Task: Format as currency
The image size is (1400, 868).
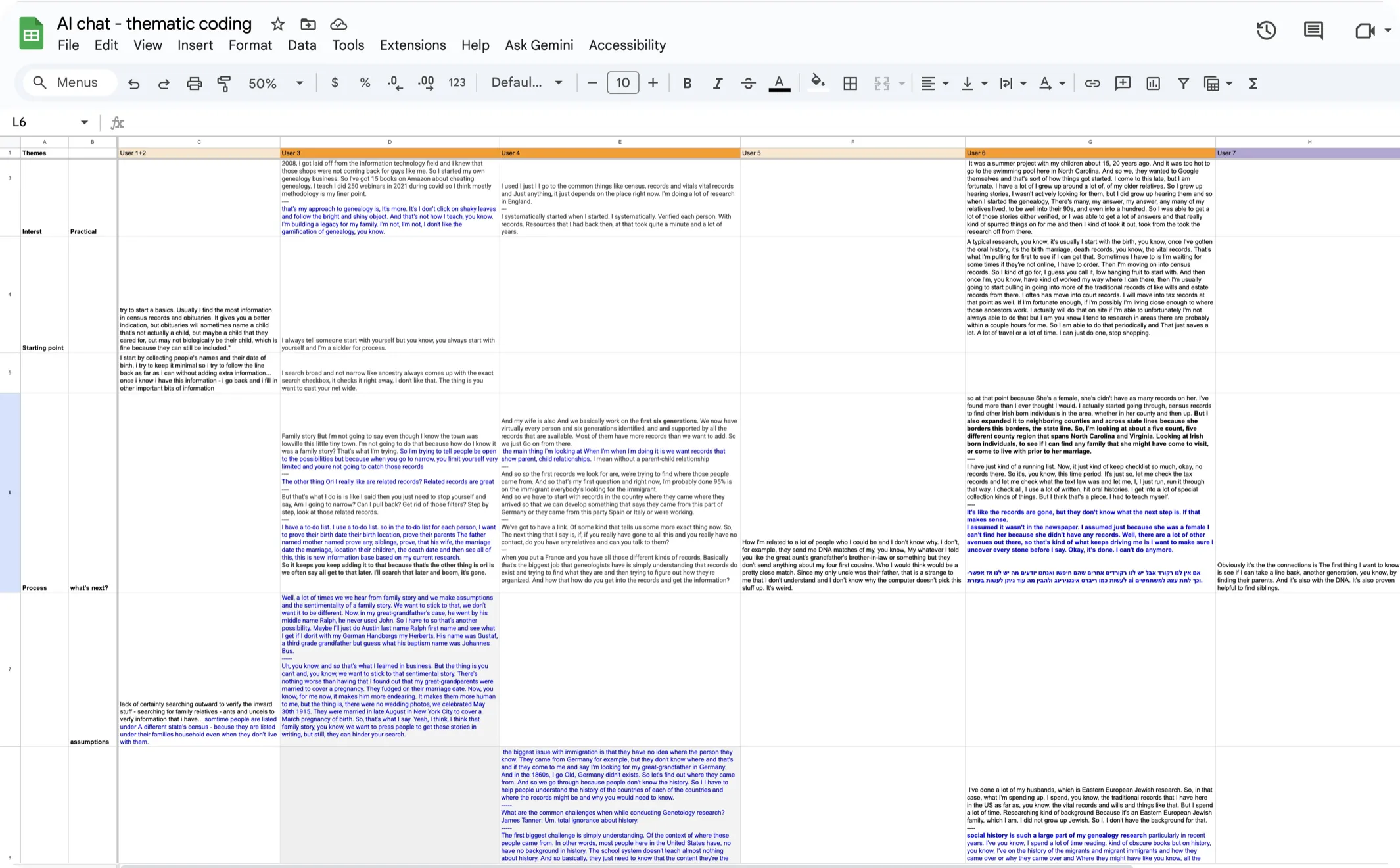Action: (335, 83)
